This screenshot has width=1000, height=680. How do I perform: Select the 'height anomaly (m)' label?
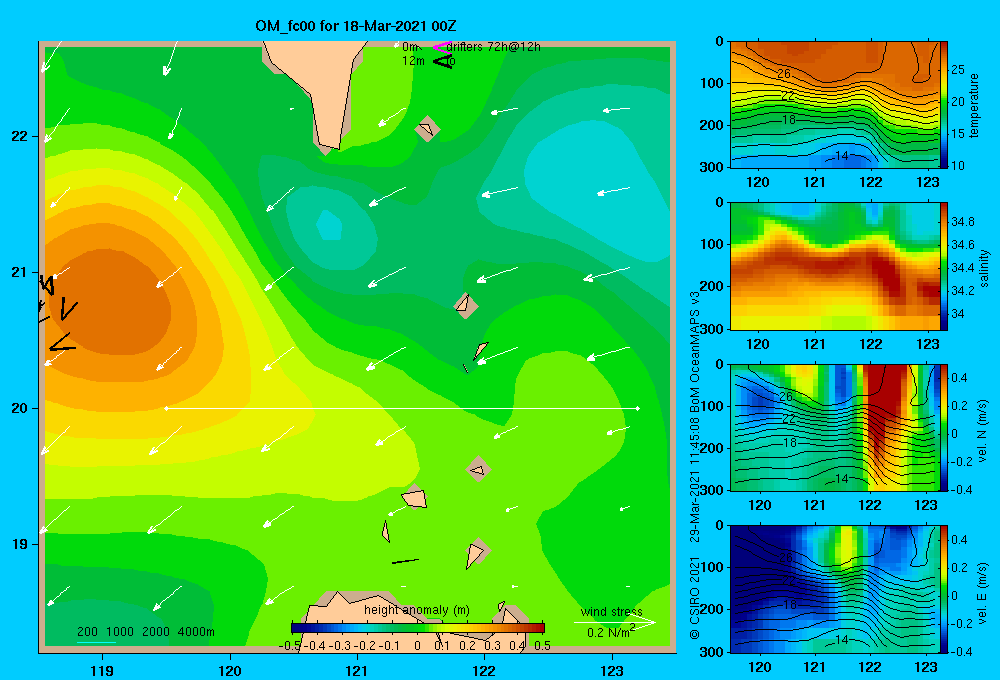point(417,610)
